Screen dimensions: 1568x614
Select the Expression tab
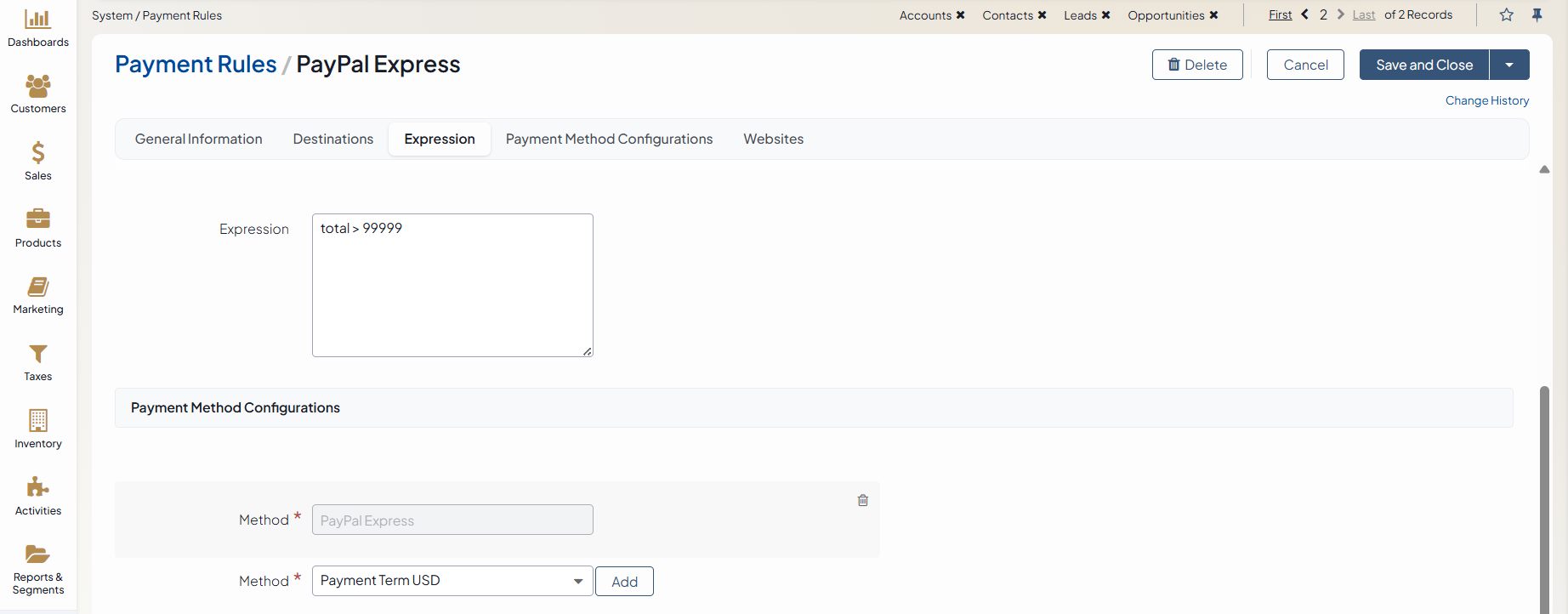pyautogui.click(x=440, y=139)
